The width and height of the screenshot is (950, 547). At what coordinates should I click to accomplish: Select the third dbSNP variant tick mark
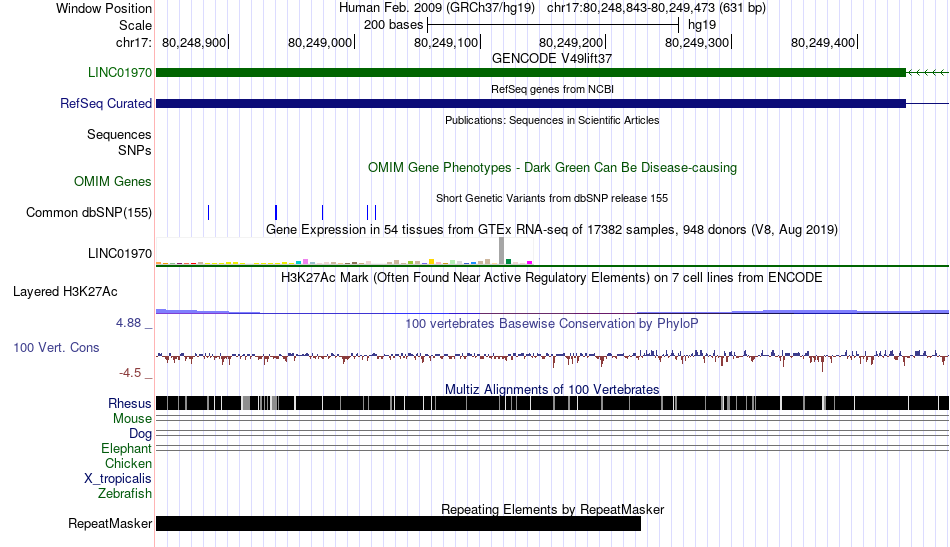pos(322,213)
